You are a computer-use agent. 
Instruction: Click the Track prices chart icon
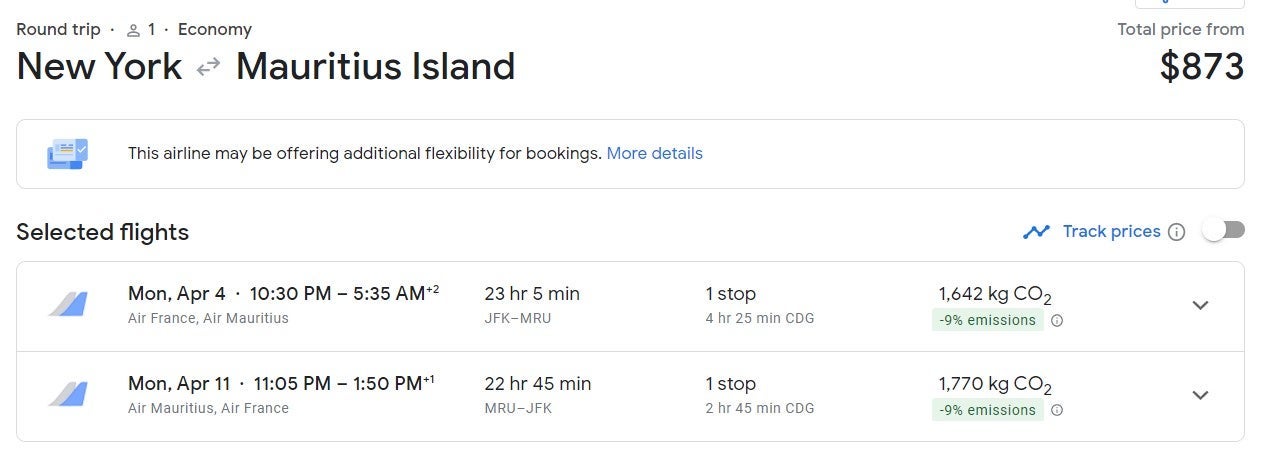point(1036,232)
